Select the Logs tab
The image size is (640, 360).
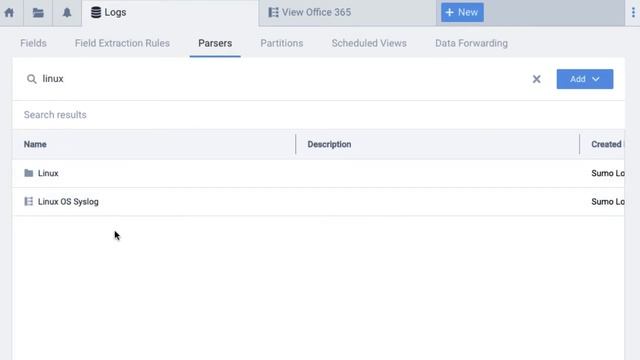click(170, 13)
